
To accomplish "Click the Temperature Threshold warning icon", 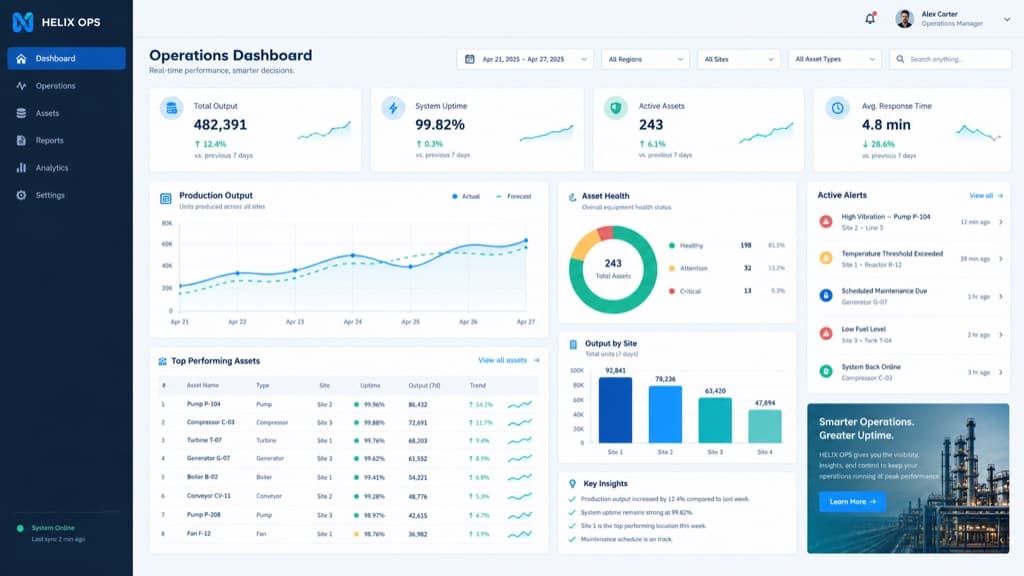I will pos(826,259).
